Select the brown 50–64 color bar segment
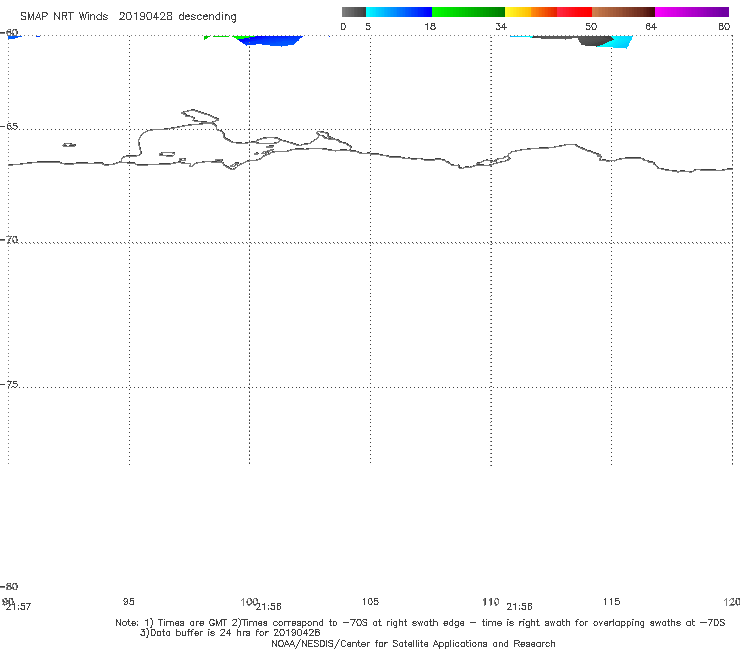This screenshot has height=650, width=740. point(623,12)
